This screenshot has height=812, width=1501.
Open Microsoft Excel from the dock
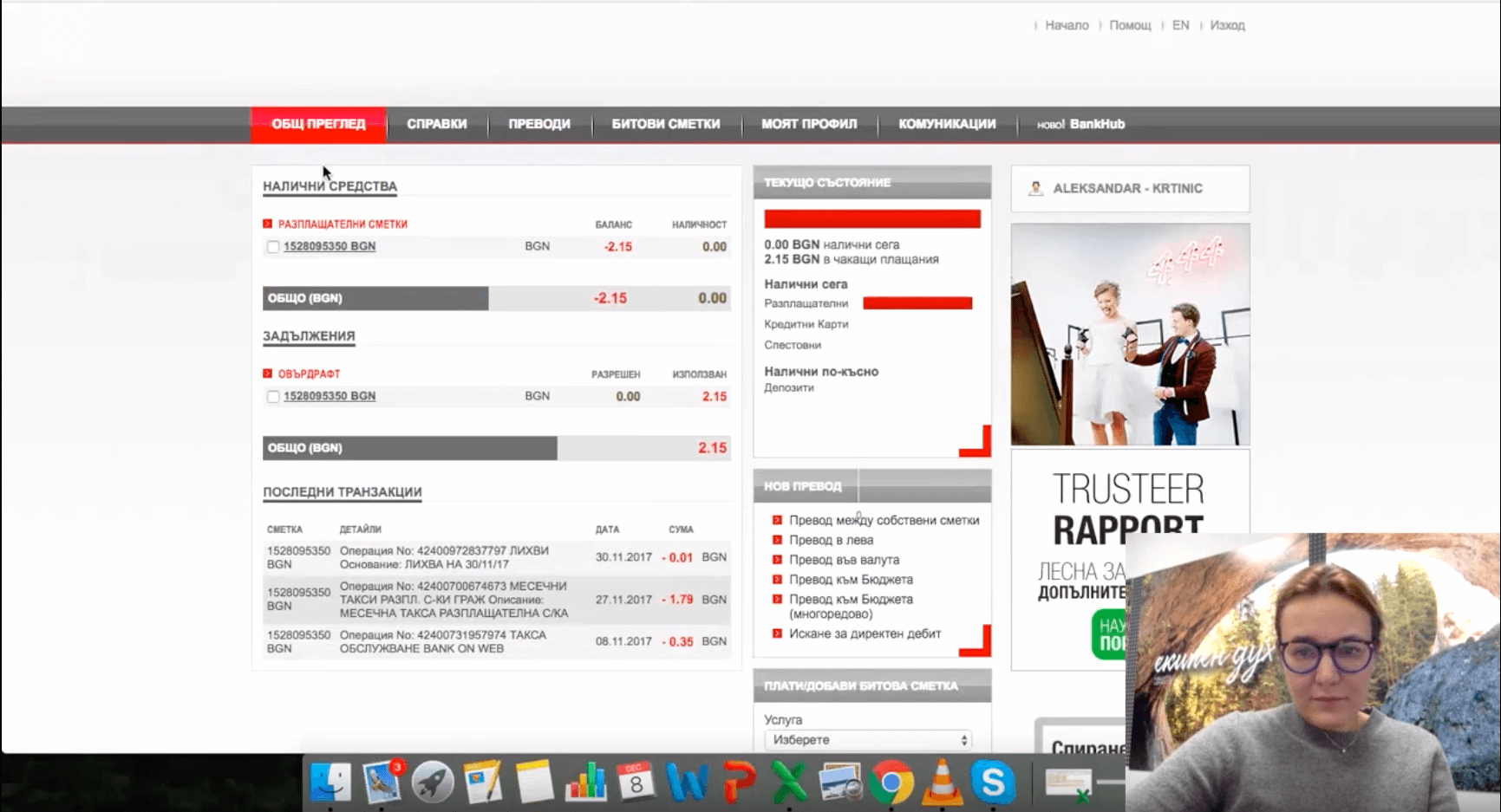tap(789, 782)
